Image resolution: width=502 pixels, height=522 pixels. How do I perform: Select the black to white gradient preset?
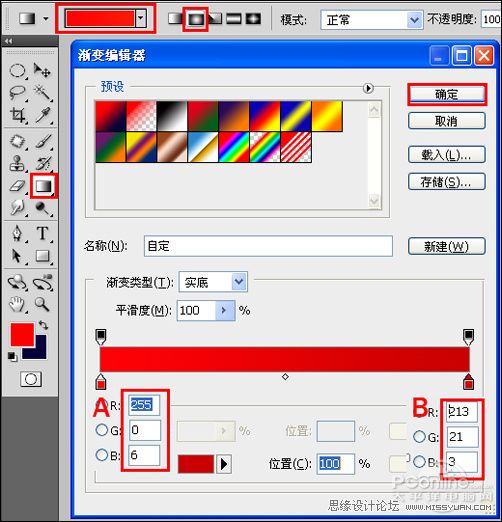click(x=172, y=116)
